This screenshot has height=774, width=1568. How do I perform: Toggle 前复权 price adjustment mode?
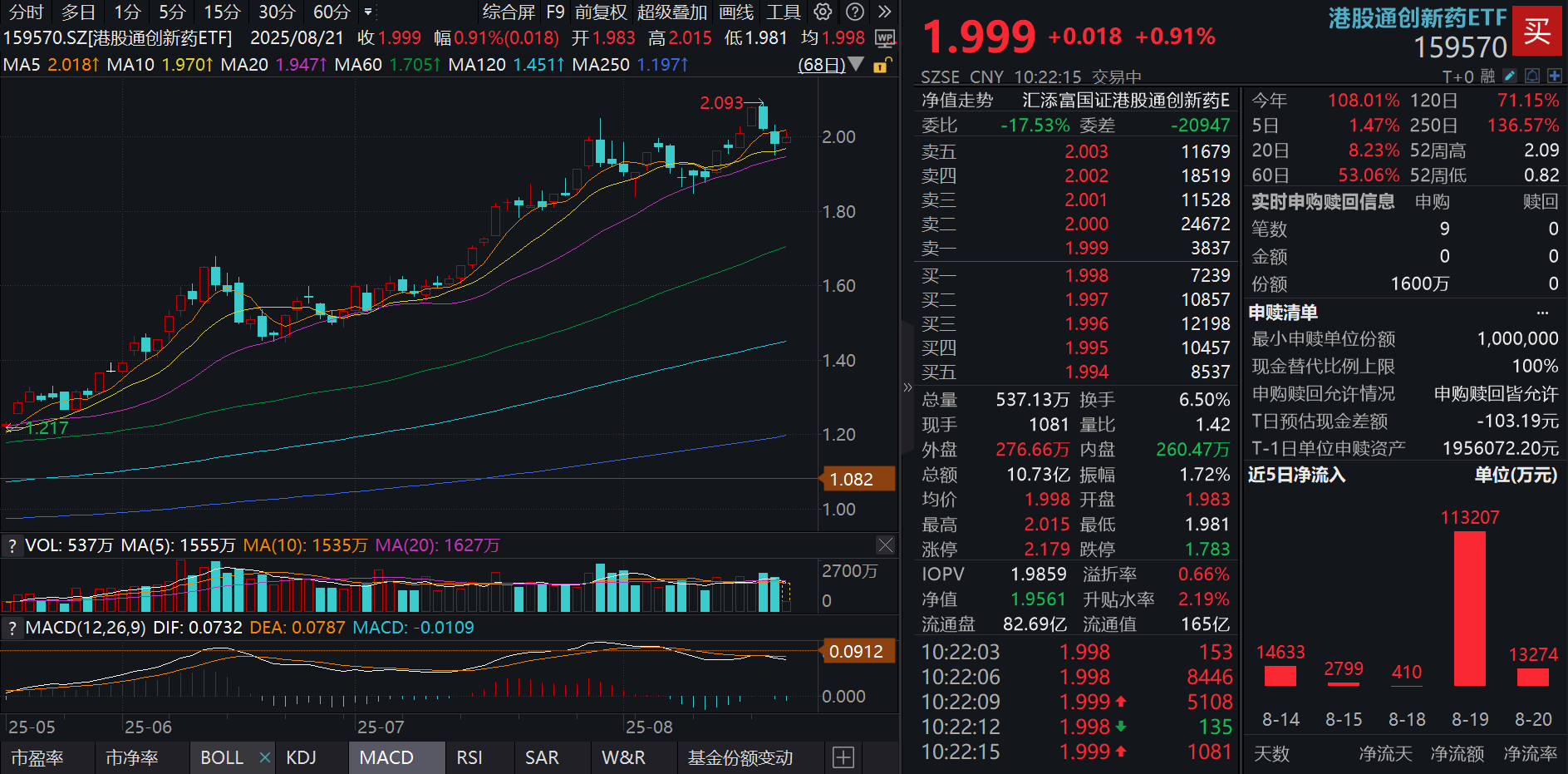(600, 12)
